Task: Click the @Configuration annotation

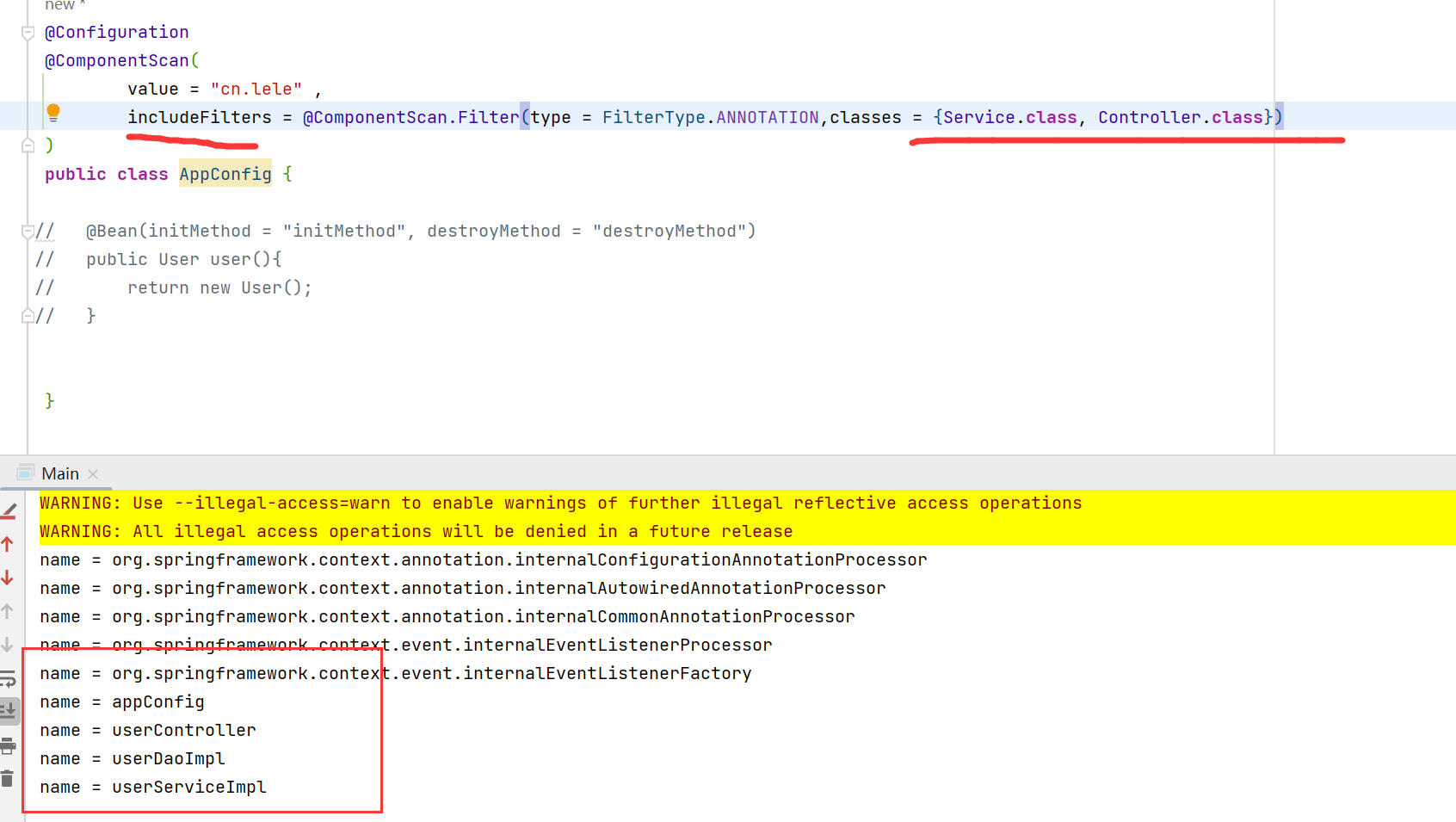Action: coord(116,32)
